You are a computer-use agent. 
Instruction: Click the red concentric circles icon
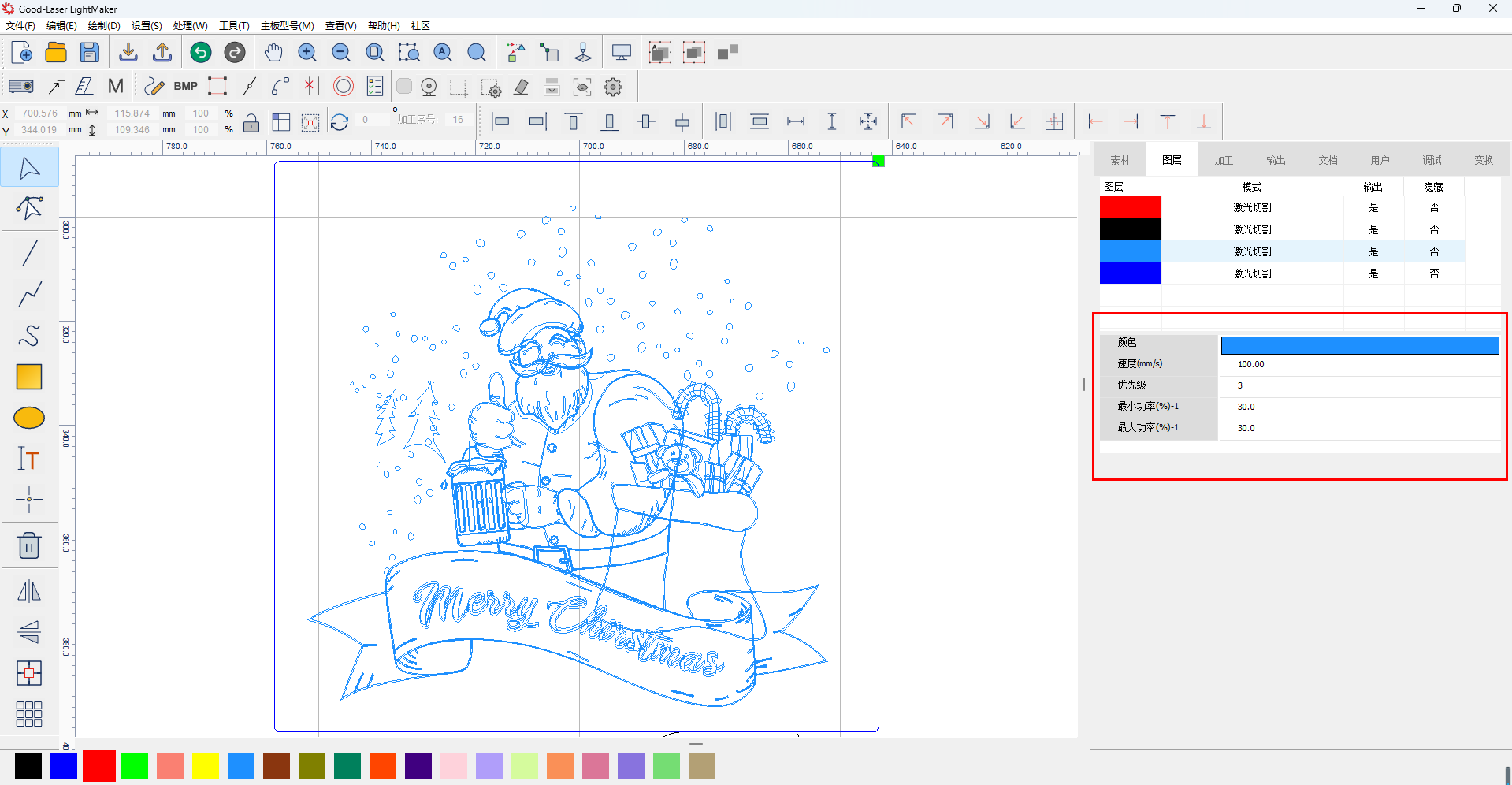pos(344,86)
